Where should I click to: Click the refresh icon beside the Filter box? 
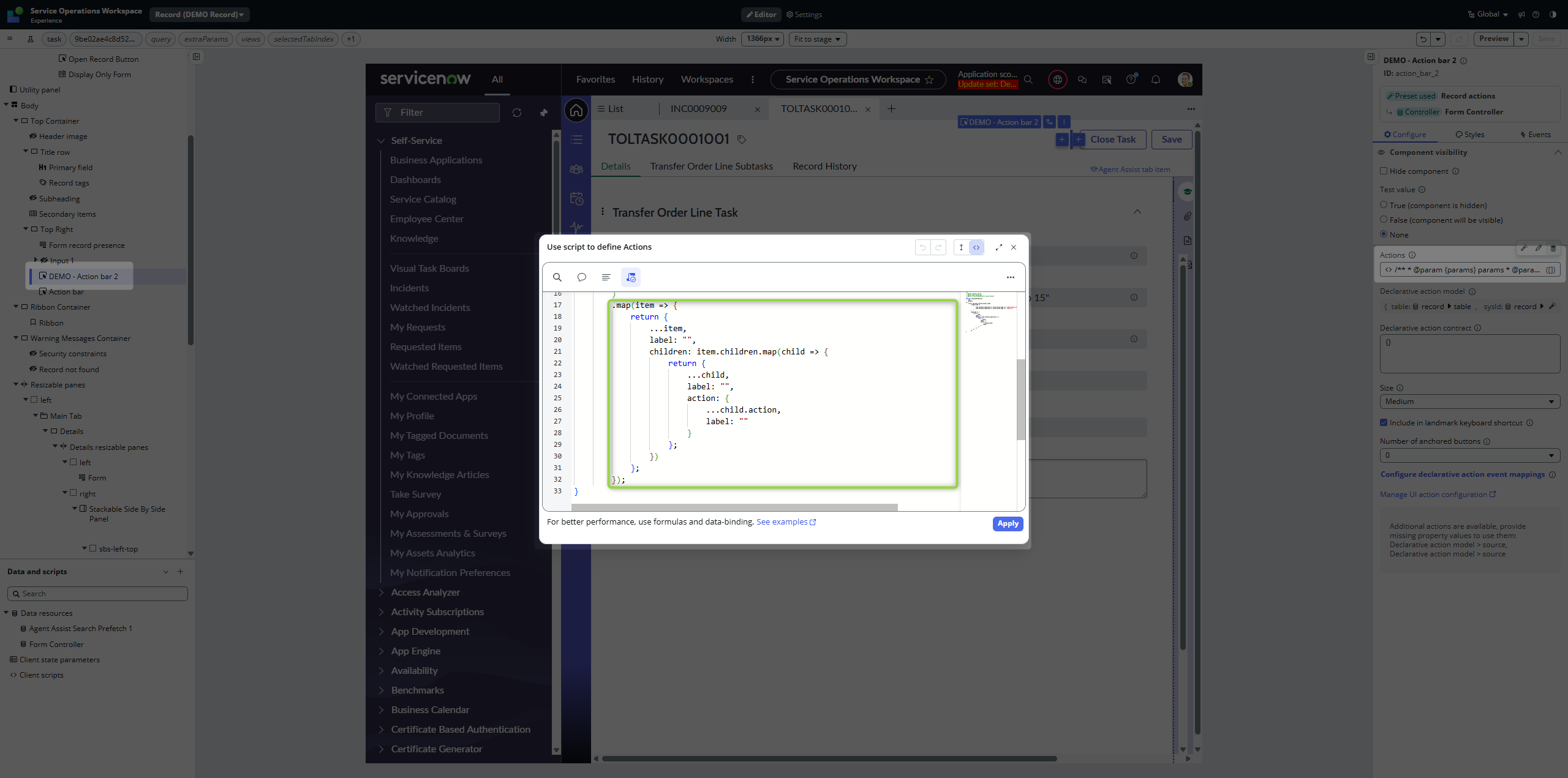click(516, 113)
